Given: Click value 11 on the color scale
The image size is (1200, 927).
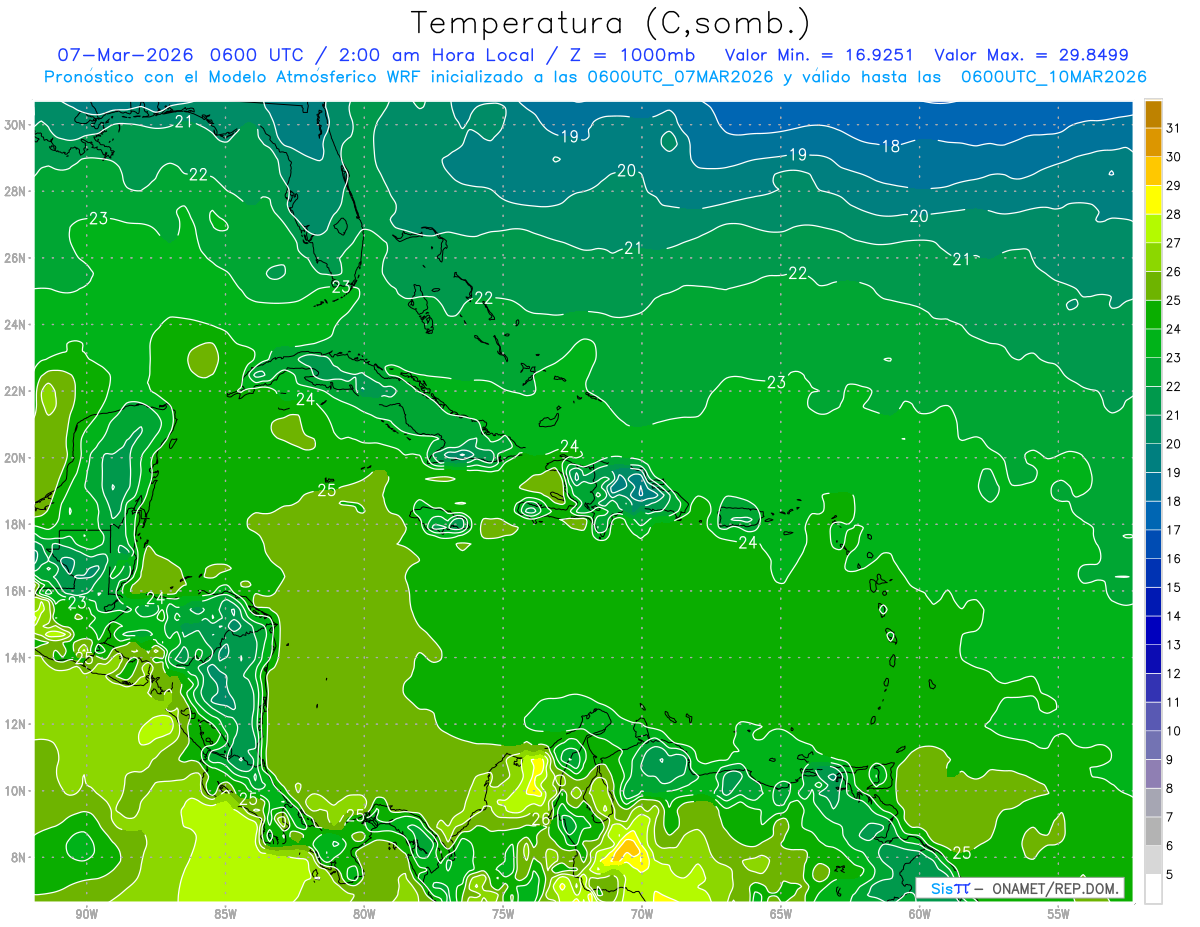Looking at the screenshot, I should pyautogui.click(x=1174, y=703).
